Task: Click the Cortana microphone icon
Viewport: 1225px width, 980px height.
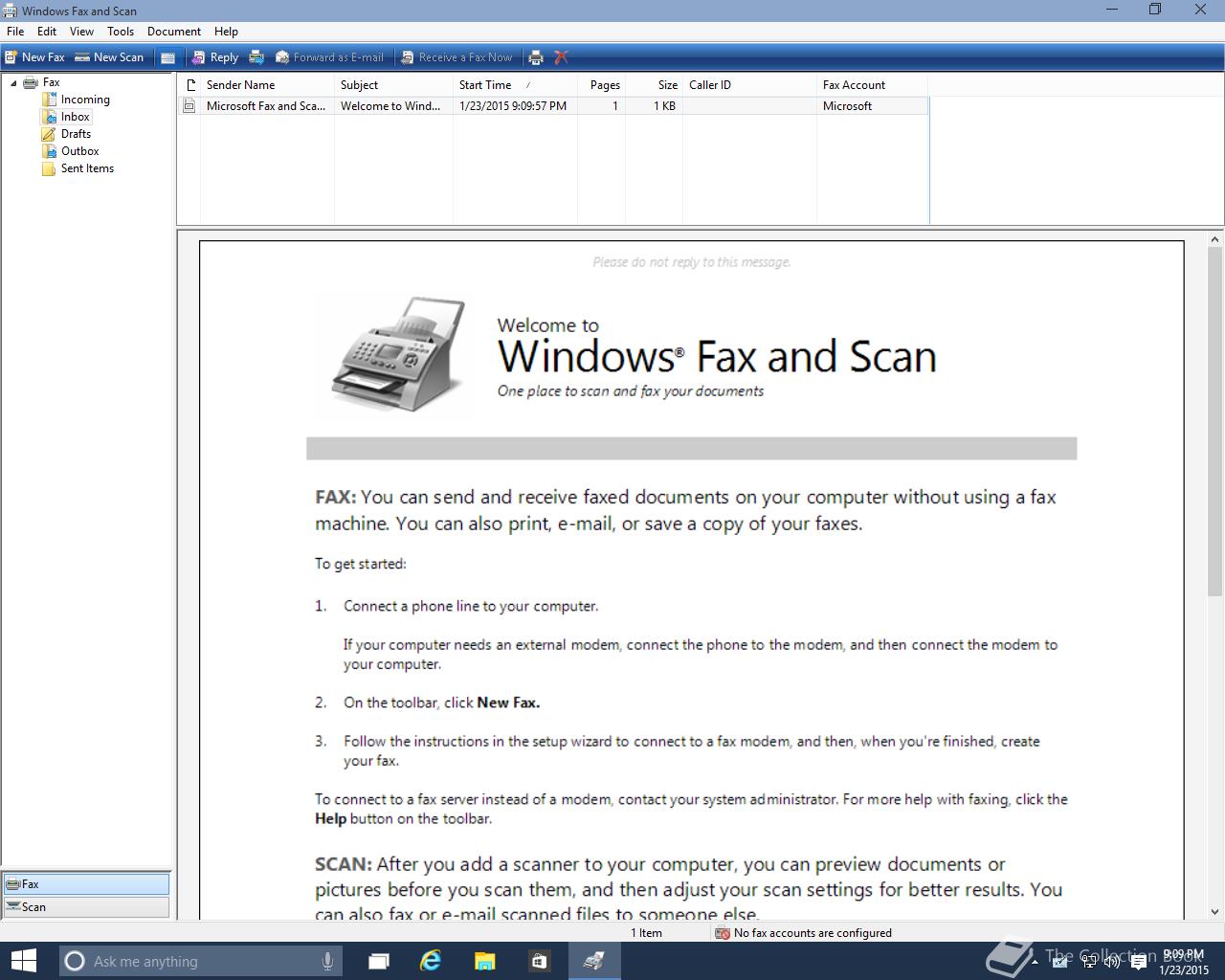Action: [327, 961]
